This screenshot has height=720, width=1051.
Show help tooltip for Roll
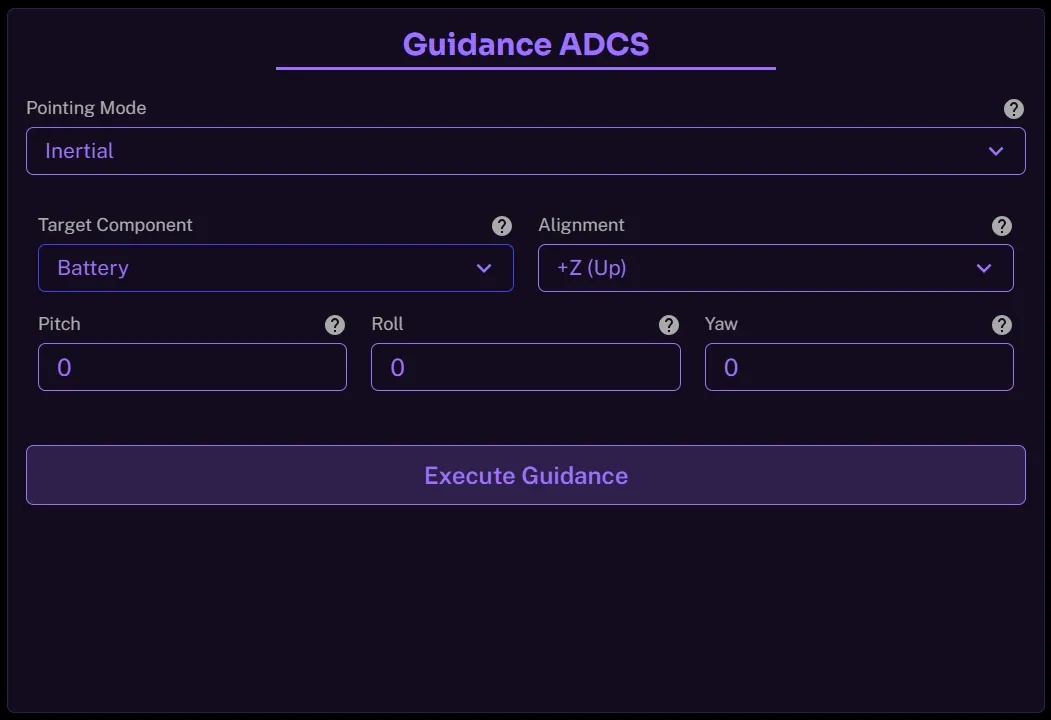coord(669,325)
